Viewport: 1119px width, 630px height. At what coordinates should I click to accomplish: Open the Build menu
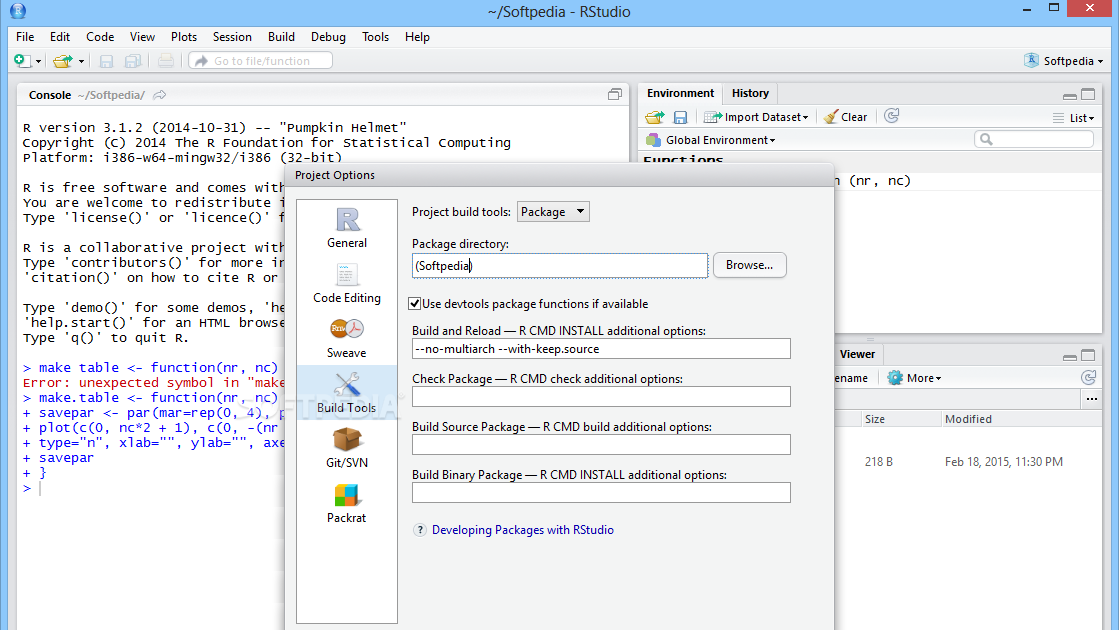[281, 36]
